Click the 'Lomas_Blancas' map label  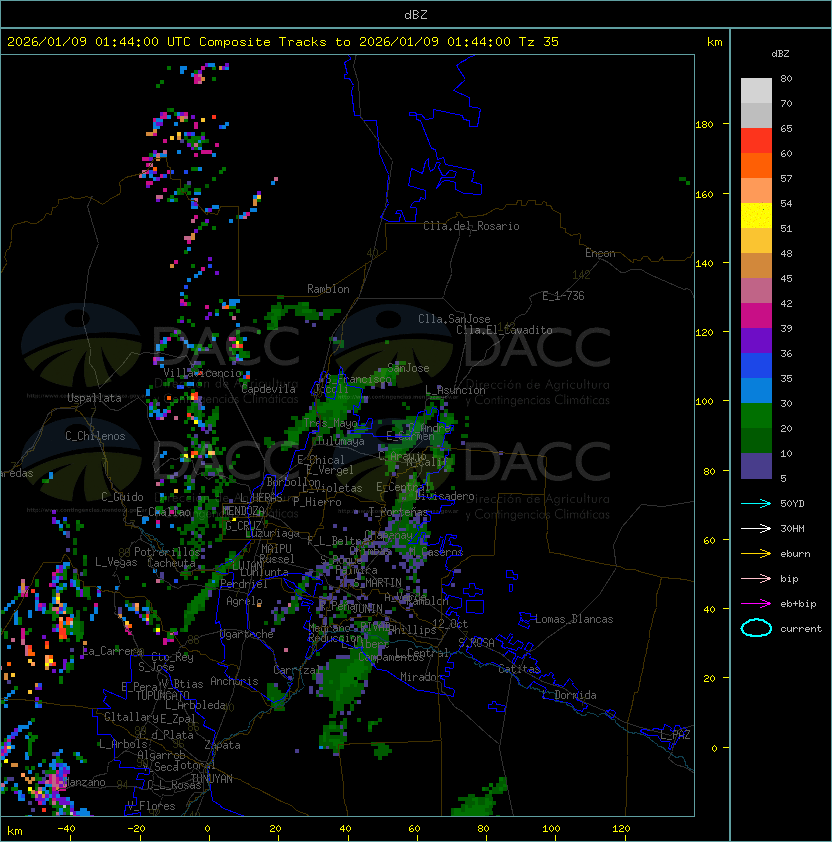(574, 619)
